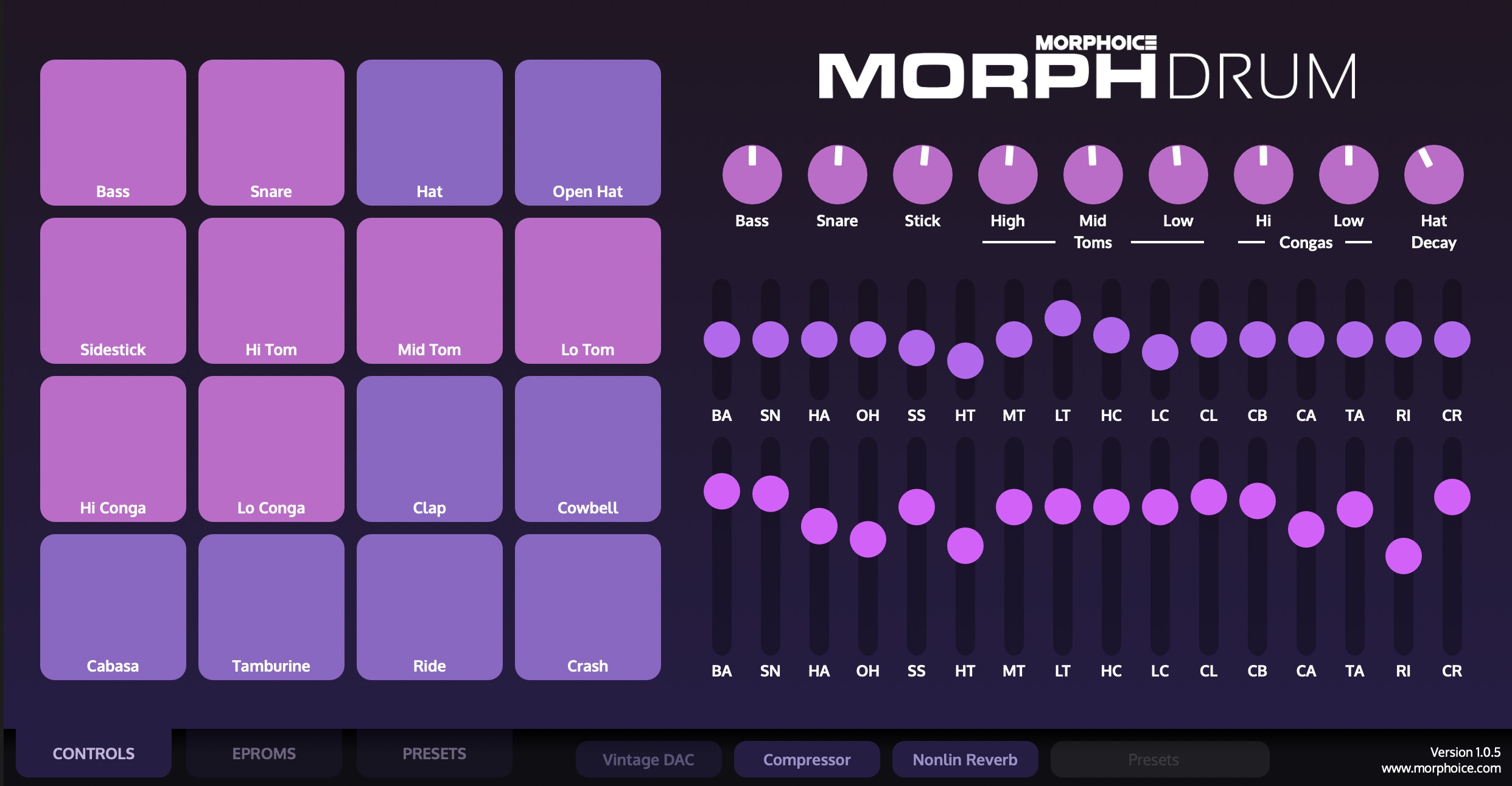Switch to the EPROMS tab
The image size is (1512, 786).
click(264, 753)
